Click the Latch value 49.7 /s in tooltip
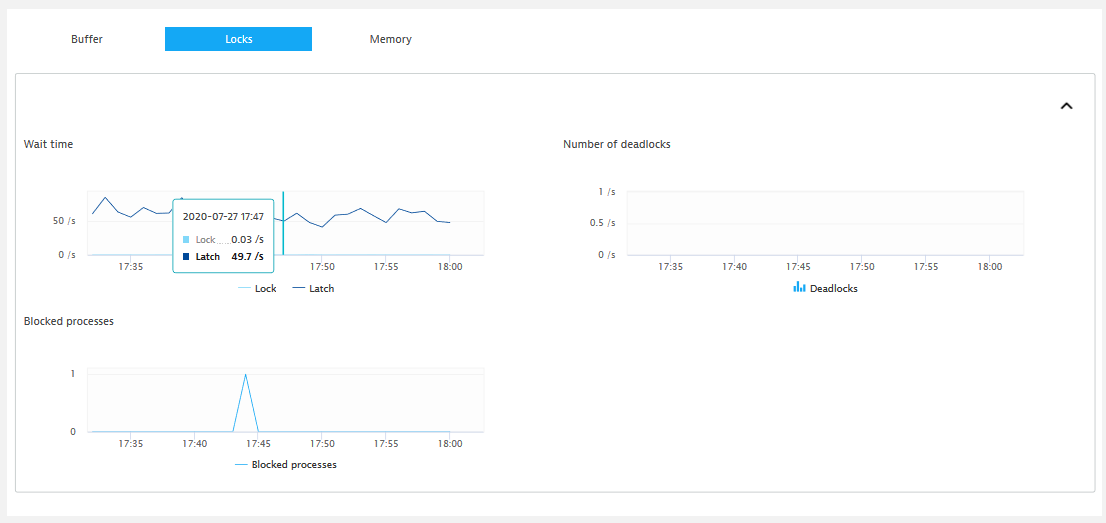This screenshot has height=523, width=1106. tap(247, 257)
